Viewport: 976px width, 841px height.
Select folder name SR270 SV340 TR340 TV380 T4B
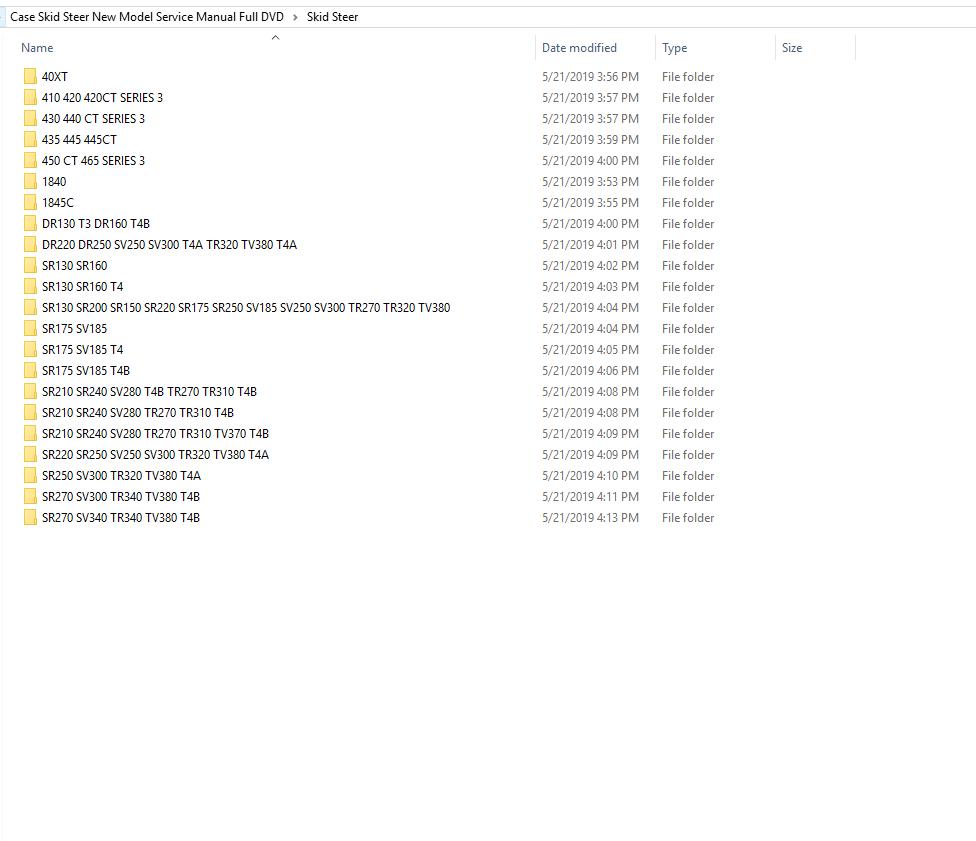[x=121, y=517]
